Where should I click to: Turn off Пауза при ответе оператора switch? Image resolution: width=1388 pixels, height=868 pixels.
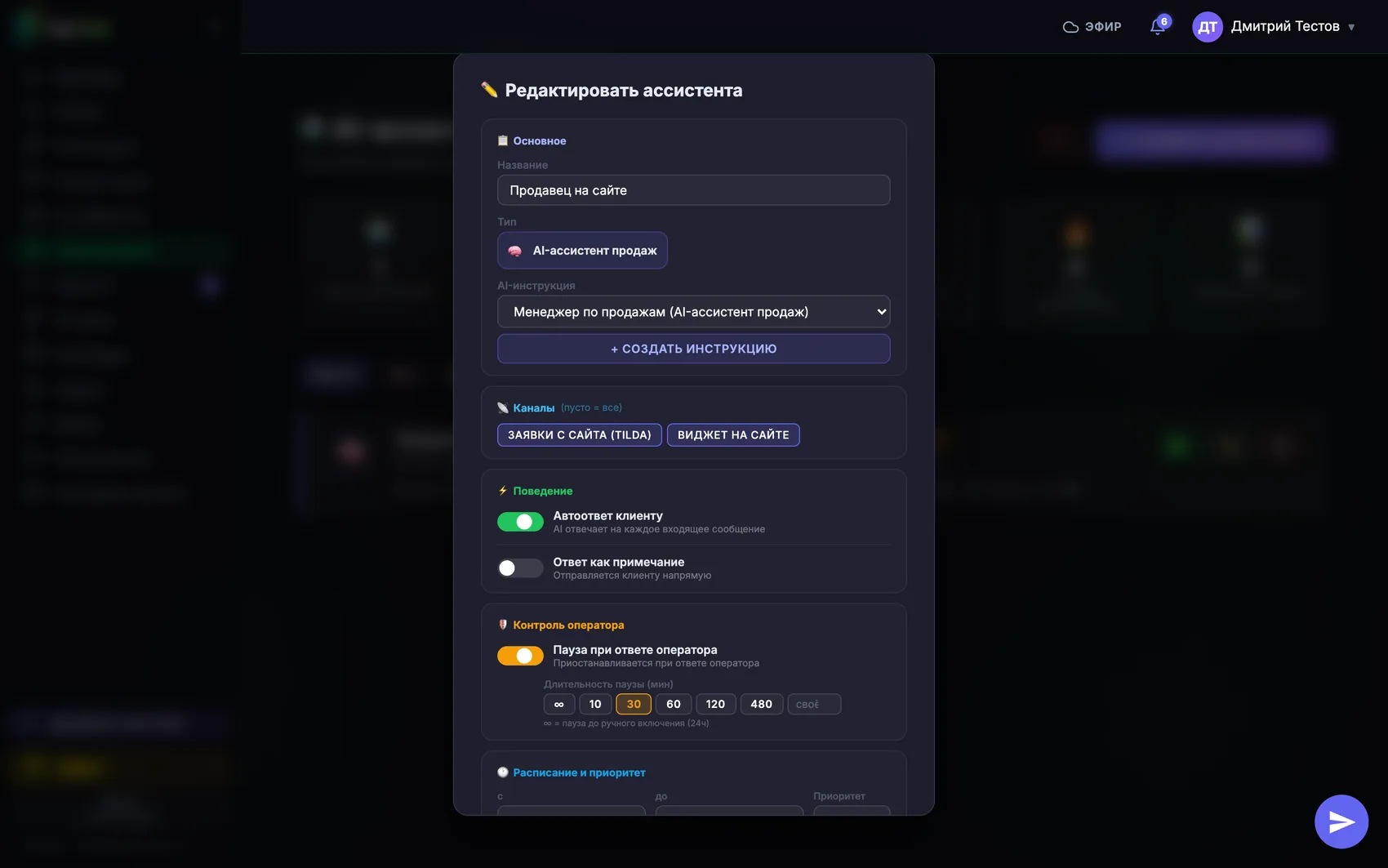(x=520, y=656)
